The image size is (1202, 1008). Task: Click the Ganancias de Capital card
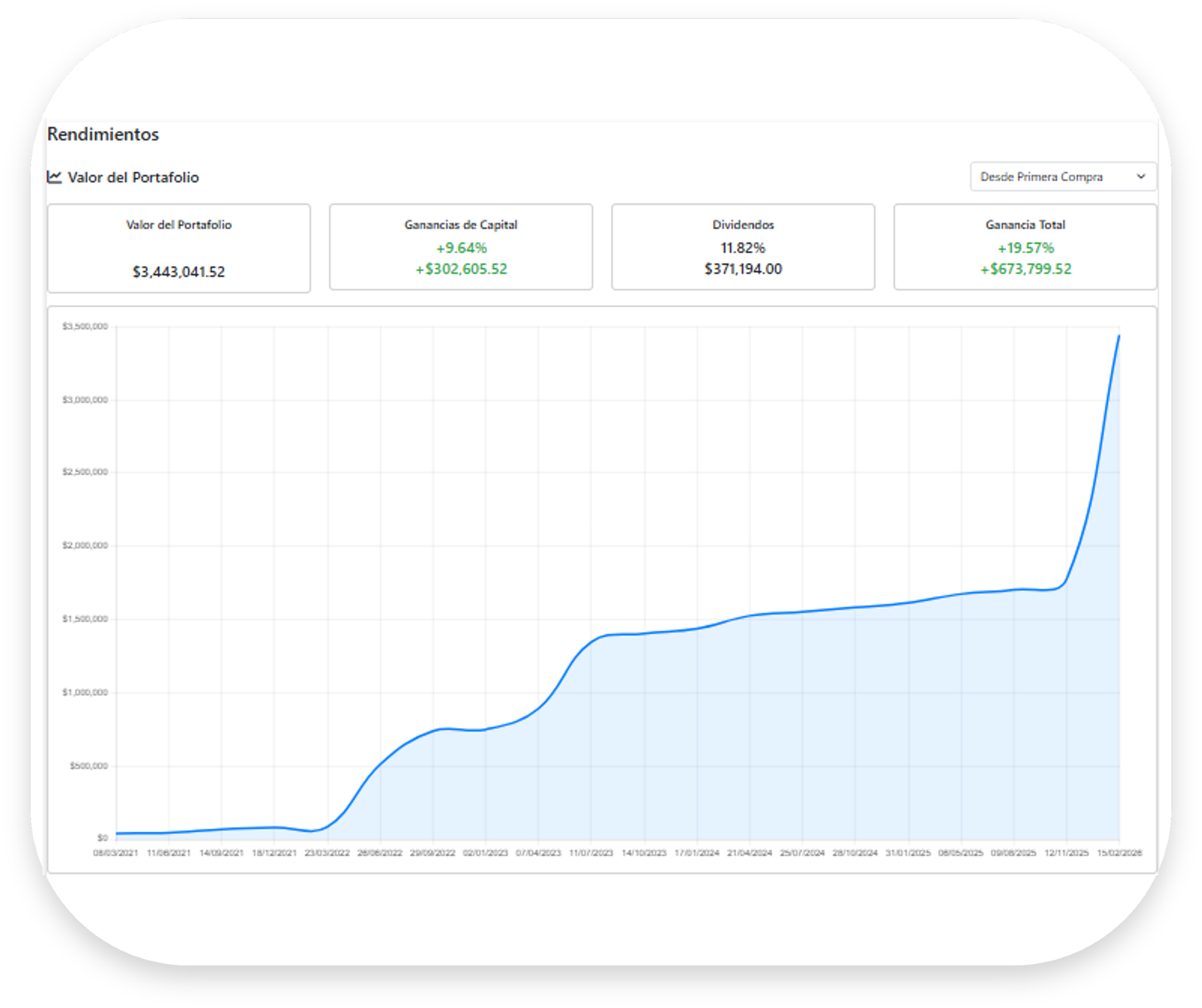point(461,247)
